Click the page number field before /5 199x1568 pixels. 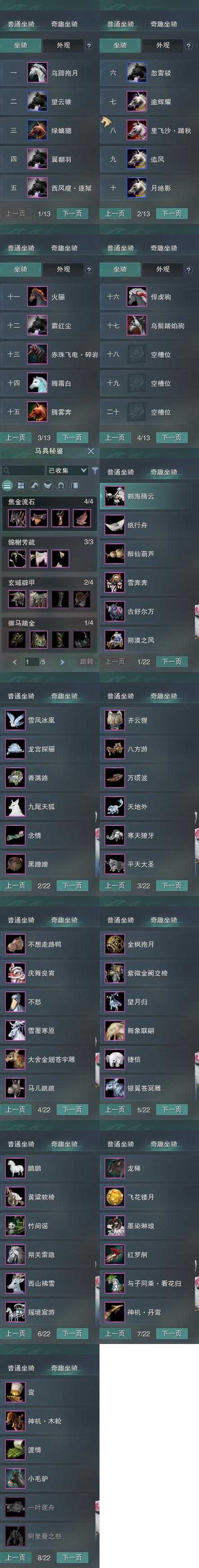coord(31,662)
